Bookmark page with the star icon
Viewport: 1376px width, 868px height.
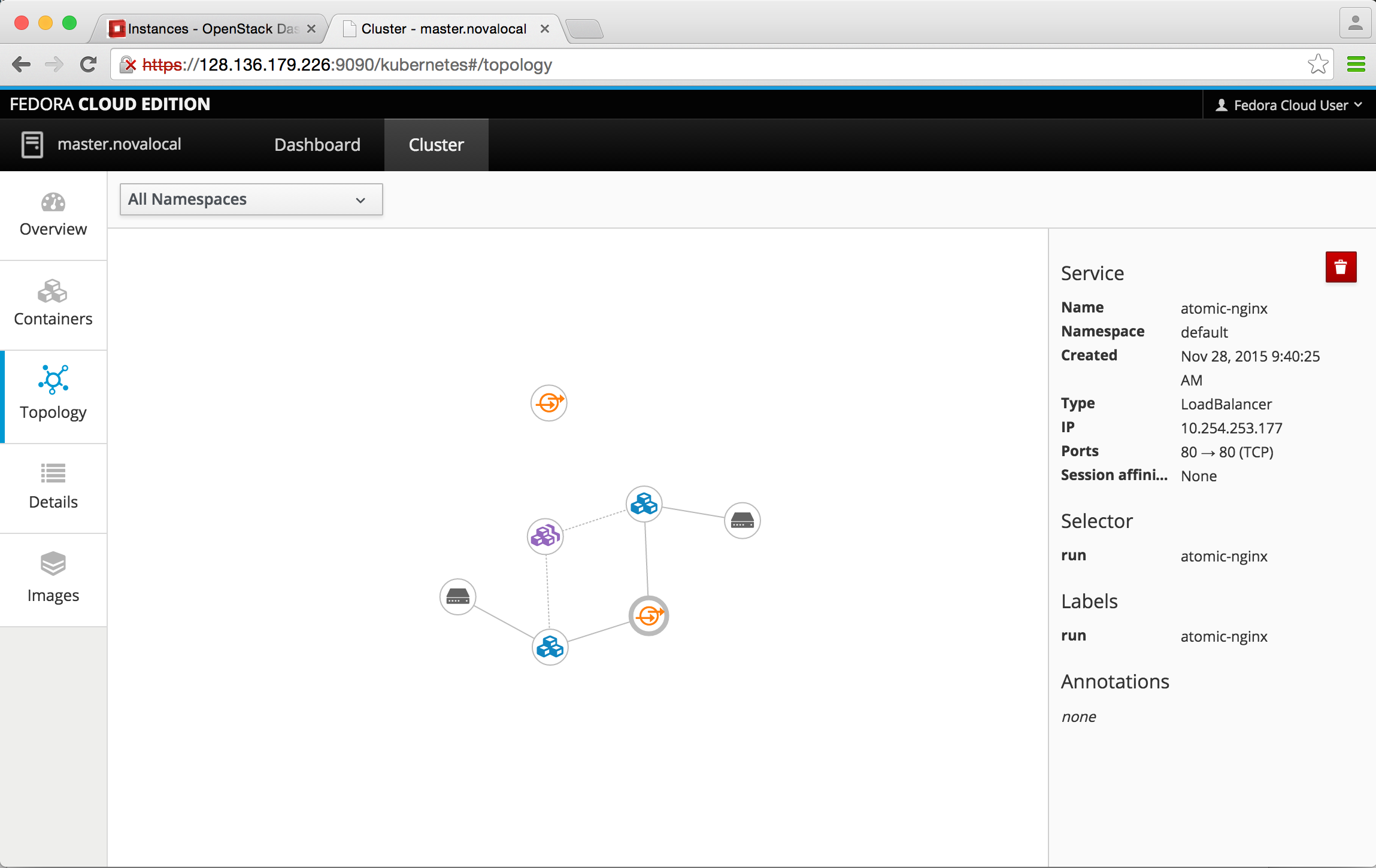point(1318,64)
